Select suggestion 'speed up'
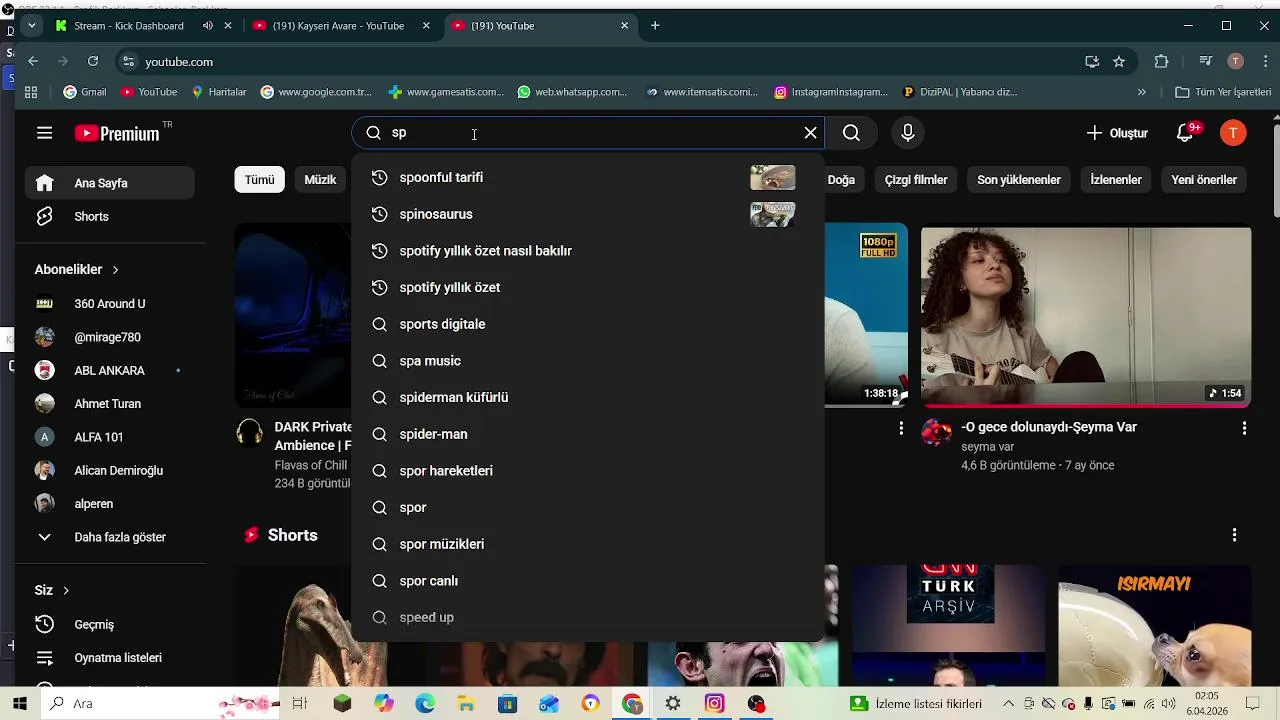Screen dimensions: 1280x720 click(x=587, y=618)
